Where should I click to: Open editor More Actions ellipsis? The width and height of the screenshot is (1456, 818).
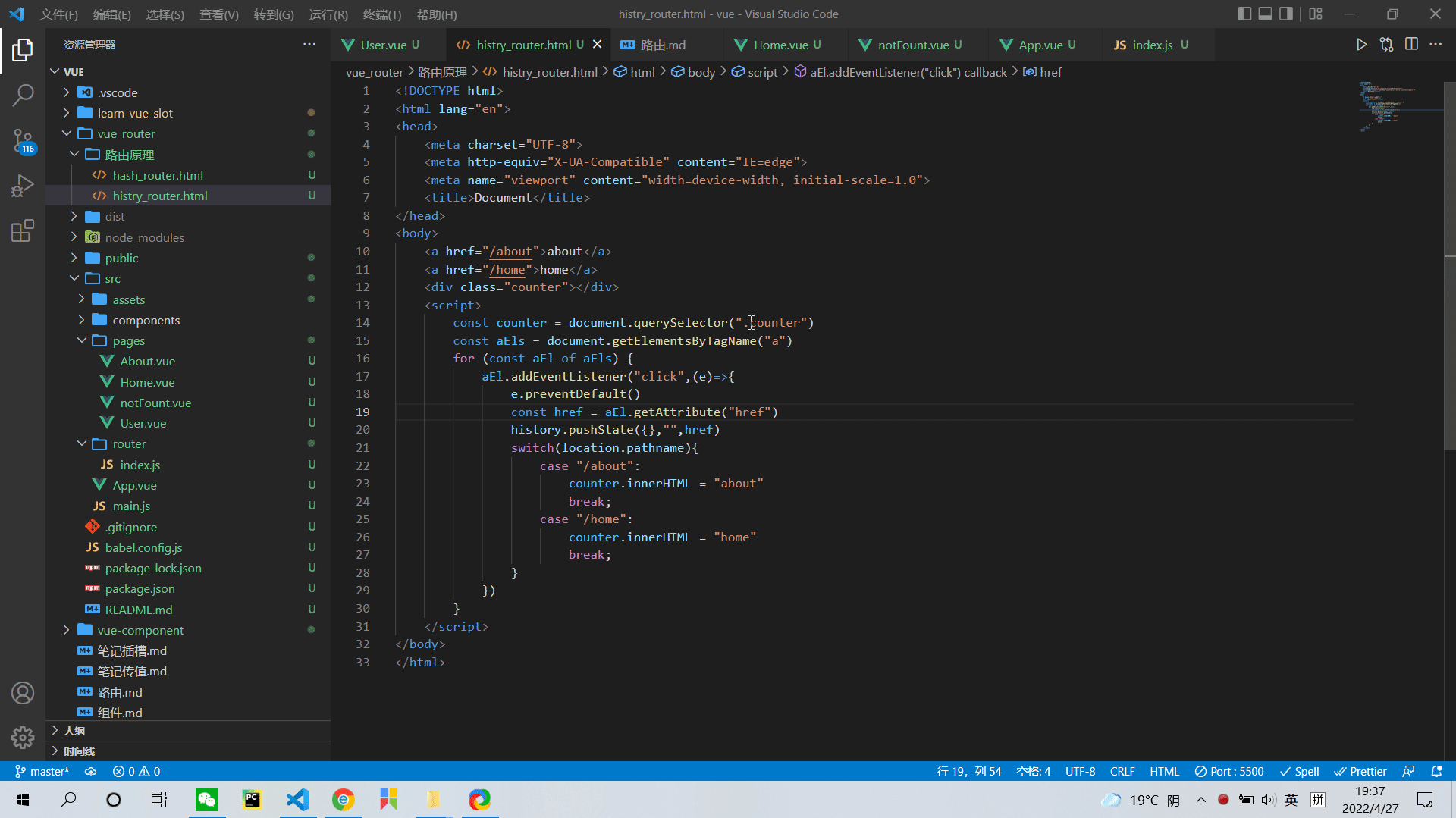click(x=1436, y=45)
